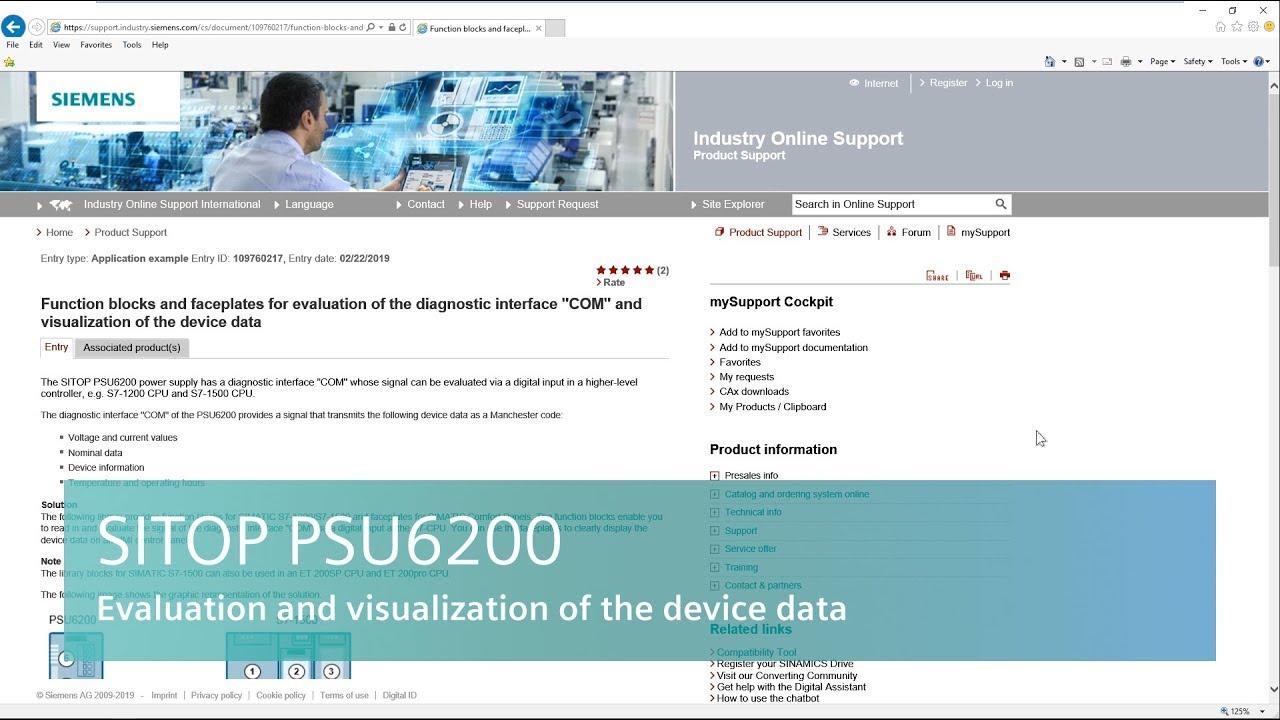Click the forward navigation arrow
The height and width of the screenshot is (720, 1280).
(x=37, y=27)
